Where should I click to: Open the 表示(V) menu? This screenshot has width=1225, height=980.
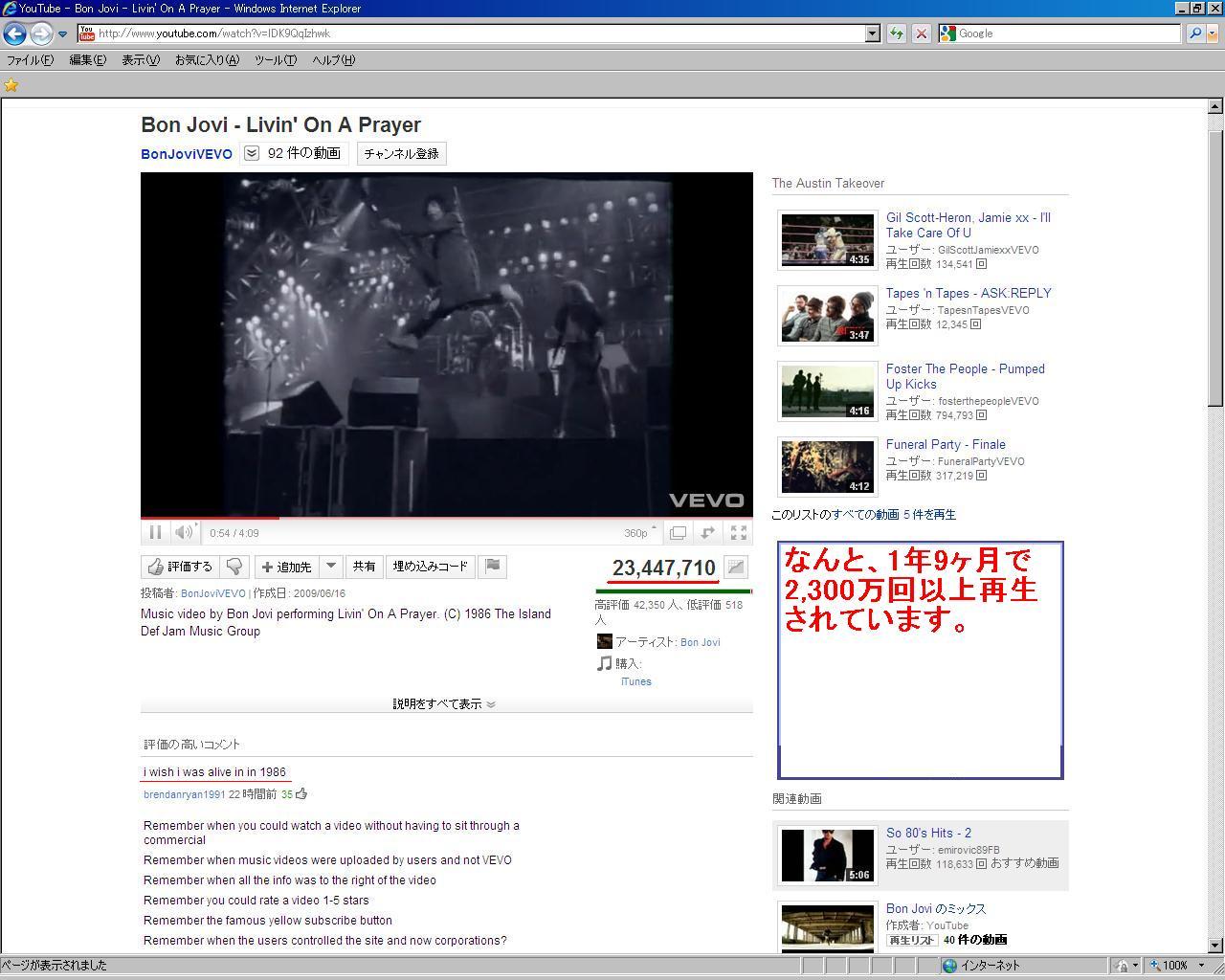(141, 60)
